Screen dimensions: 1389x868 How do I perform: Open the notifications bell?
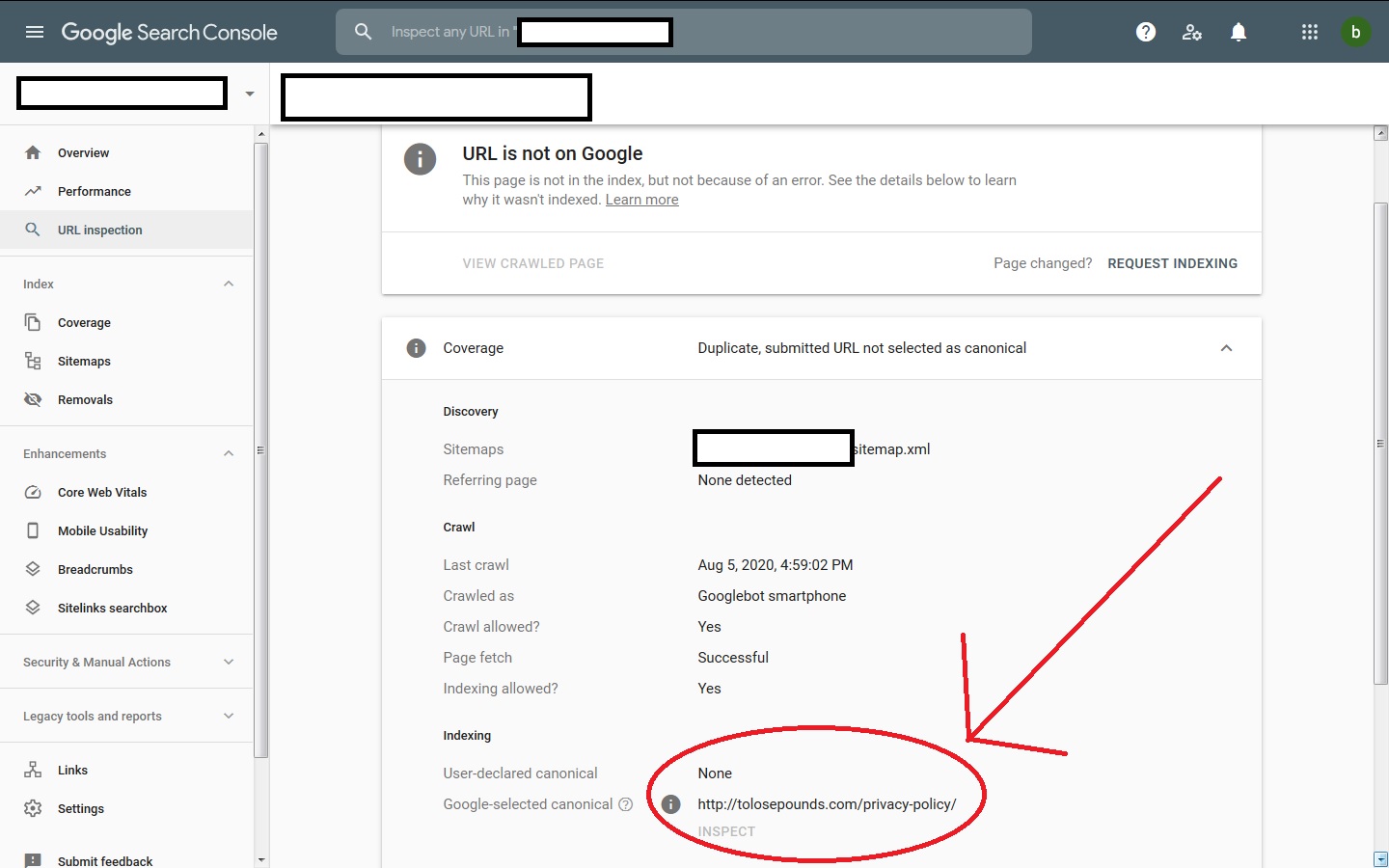(x=1239, y=32)
